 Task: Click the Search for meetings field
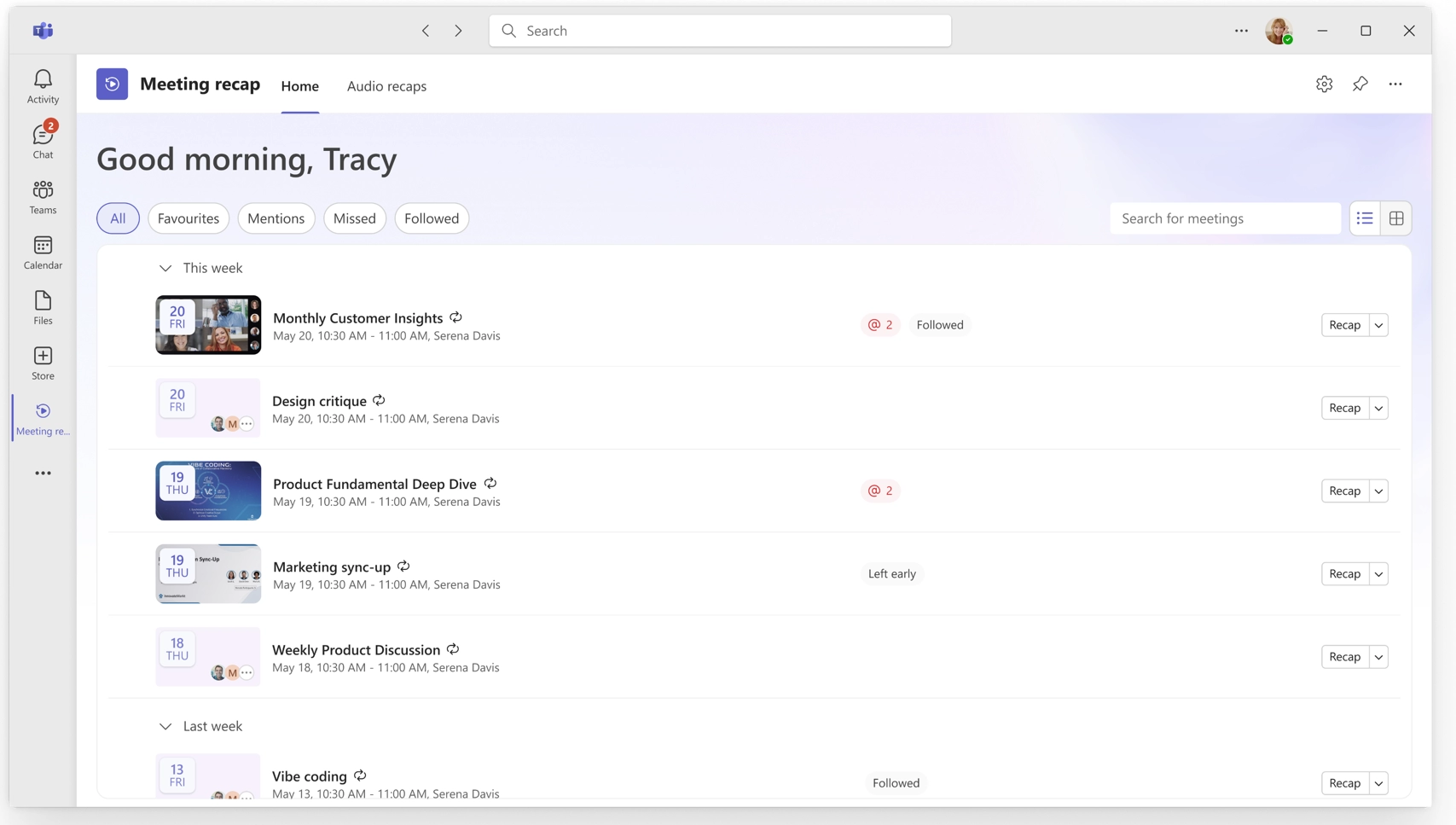point(1225,218)
